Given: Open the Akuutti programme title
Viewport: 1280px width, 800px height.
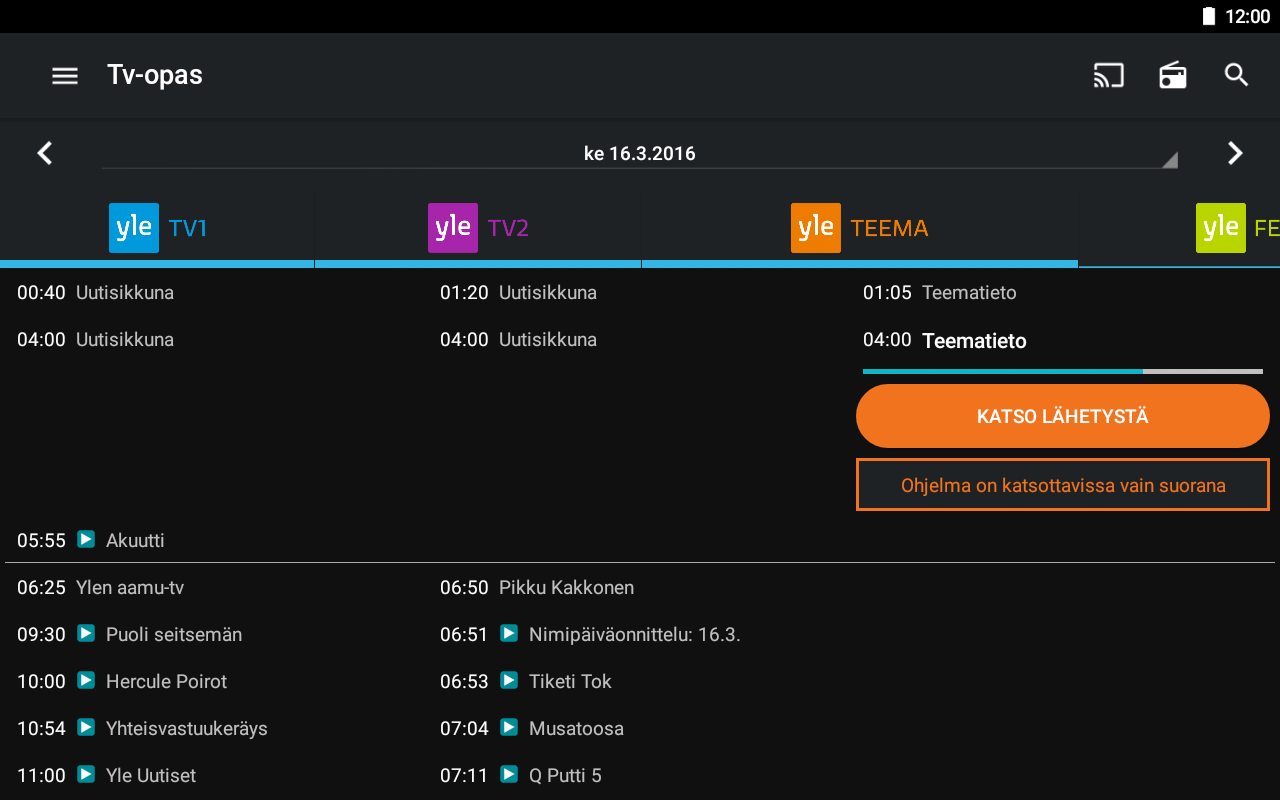Looking at the screenshot, I should pyautogui.click(x=135, y=541).
